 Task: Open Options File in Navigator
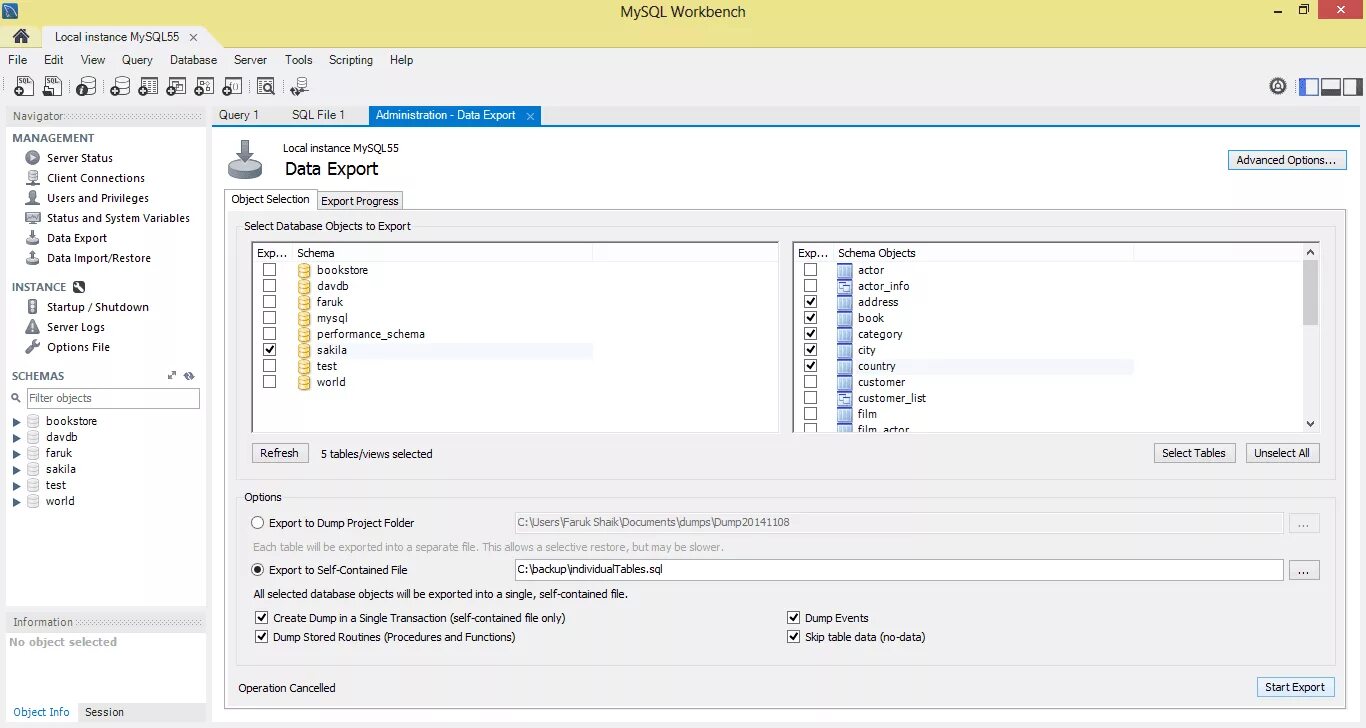[x=78, y=347]
